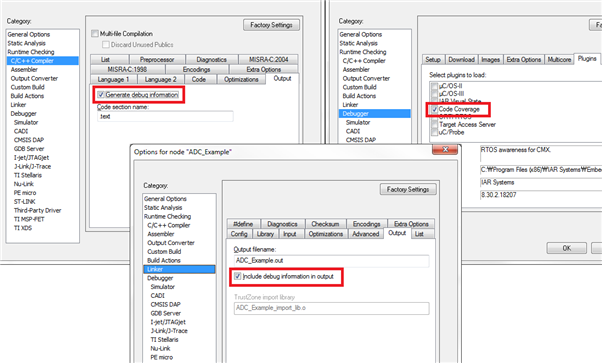Viewport: 602px width, 363px height.
Task: Click the TrustZone import library field
Action: (x=332, y=308)
